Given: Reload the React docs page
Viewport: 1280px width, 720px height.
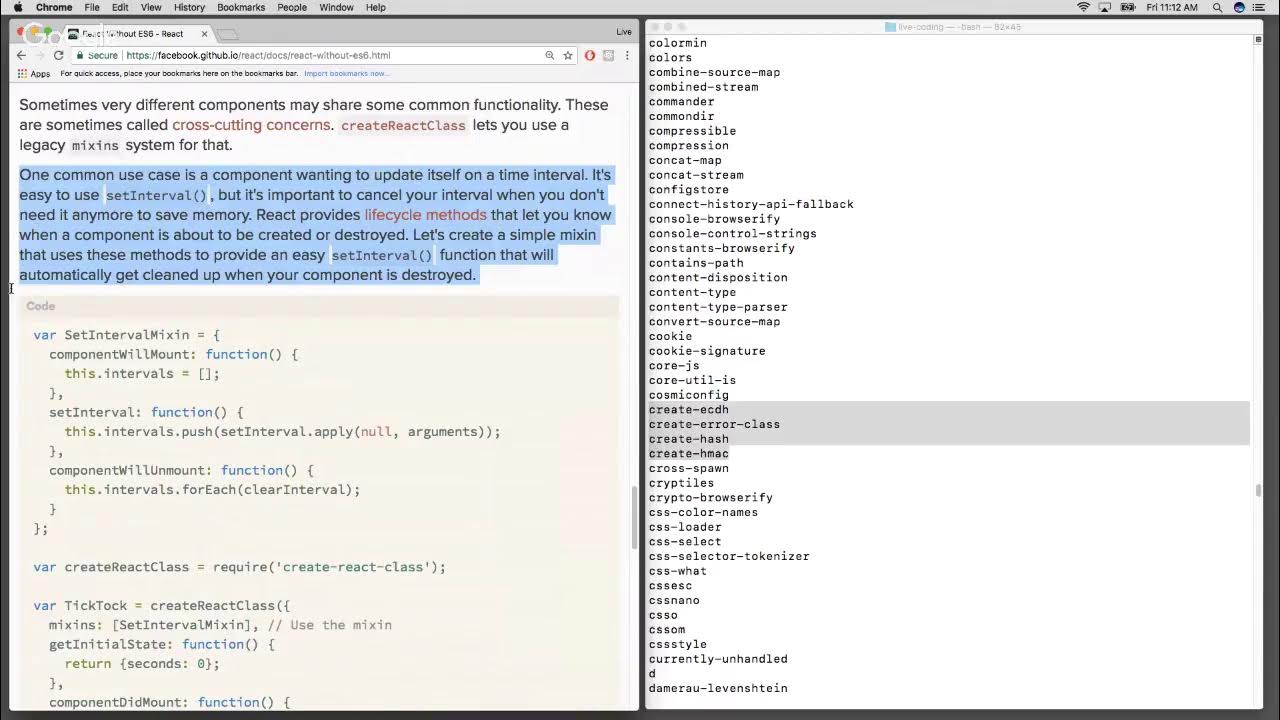Looking at the screenshot, I should (x=58, y=55).
